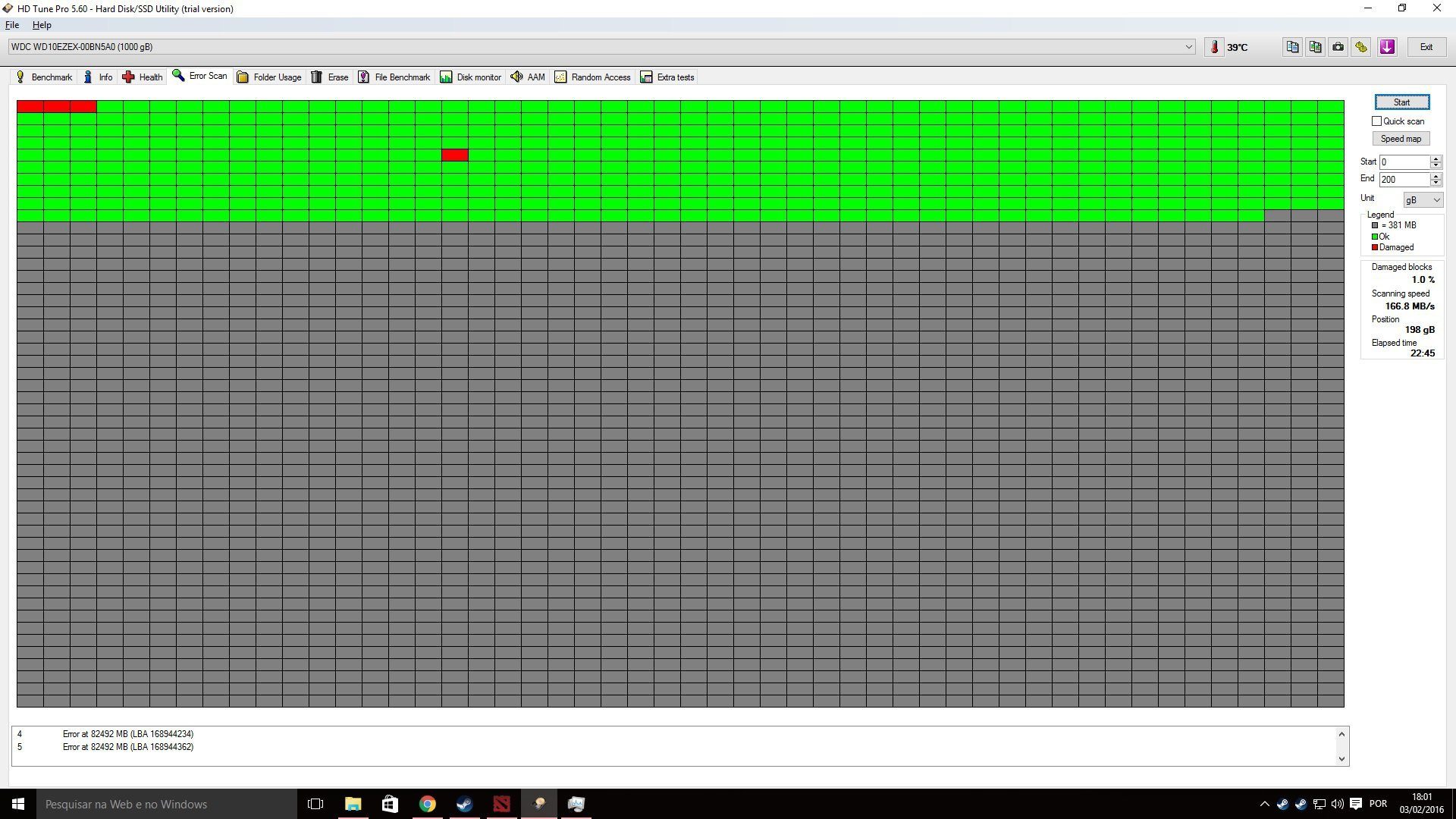Enable the Quick scan checkbox
The width and height of the screenshot is (1456, 819).
pyautogui.click(x=1376, y=121)
